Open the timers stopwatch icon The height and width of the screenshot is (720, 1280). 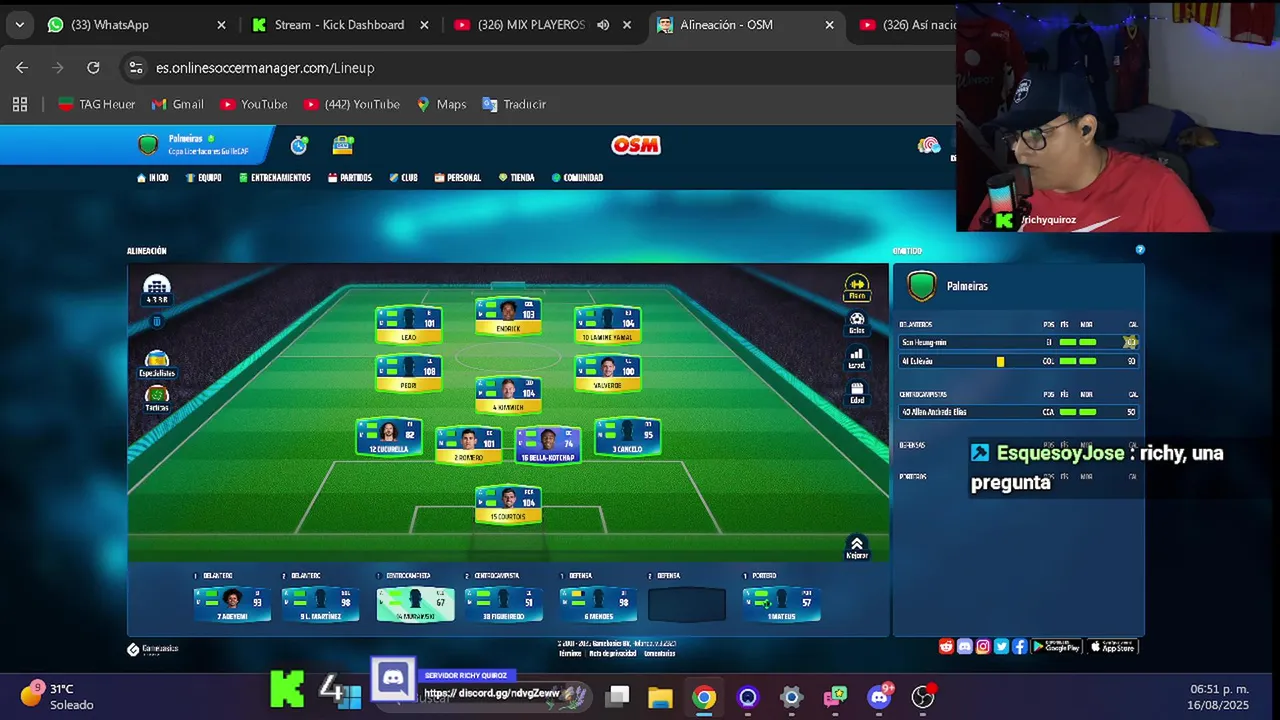[299, 146]
